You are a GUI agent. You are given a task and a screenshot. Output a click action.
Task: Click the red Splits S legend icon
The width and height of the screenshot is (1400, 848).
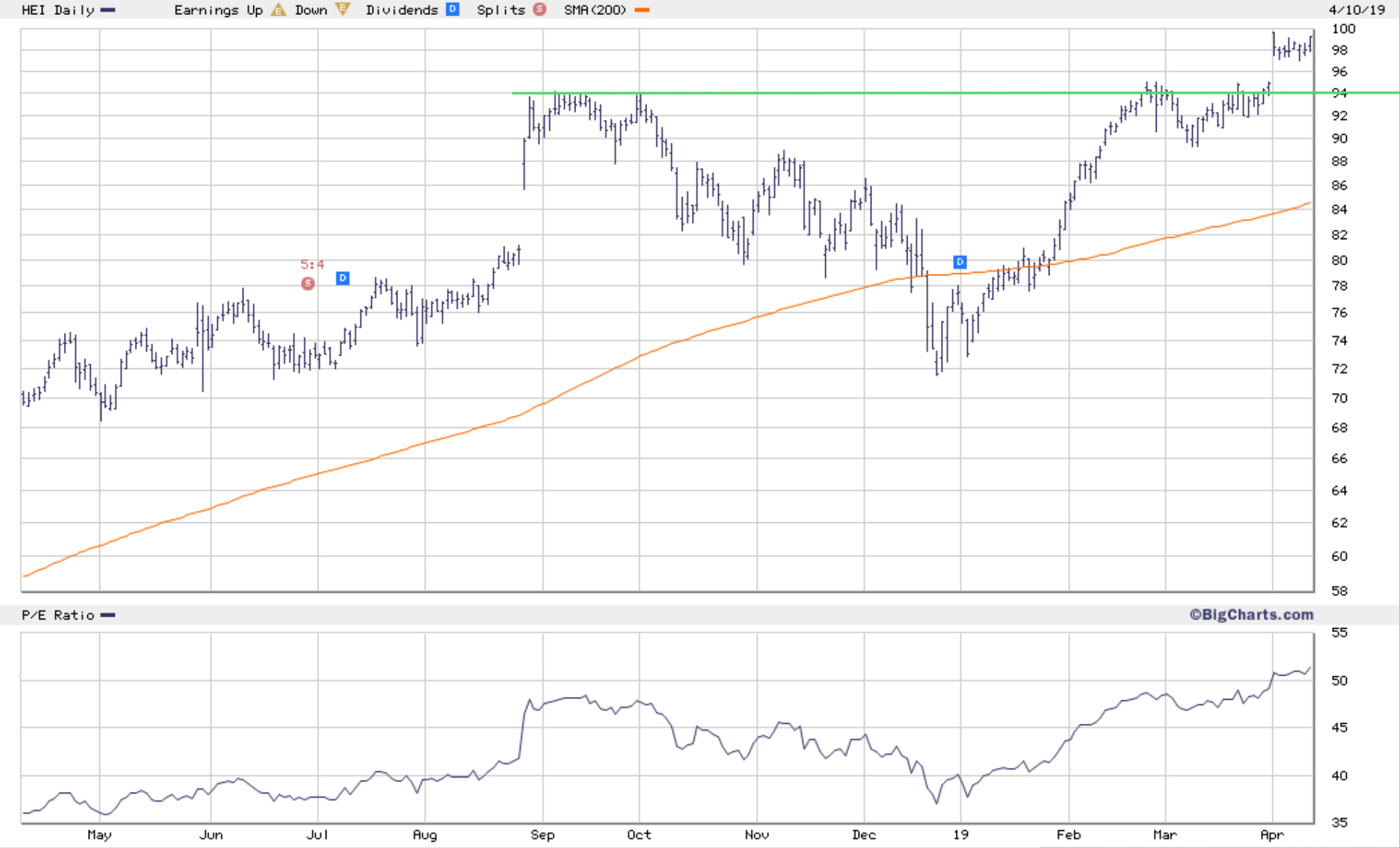(x=540, y=9)
